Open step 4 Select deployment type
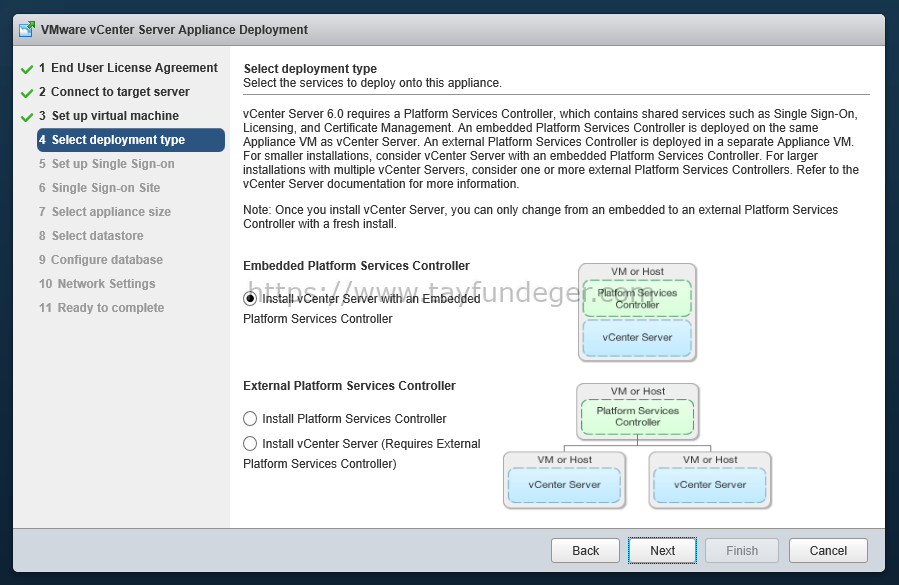The height and width of the screenshot is (585, 899). tap(131, 140)
